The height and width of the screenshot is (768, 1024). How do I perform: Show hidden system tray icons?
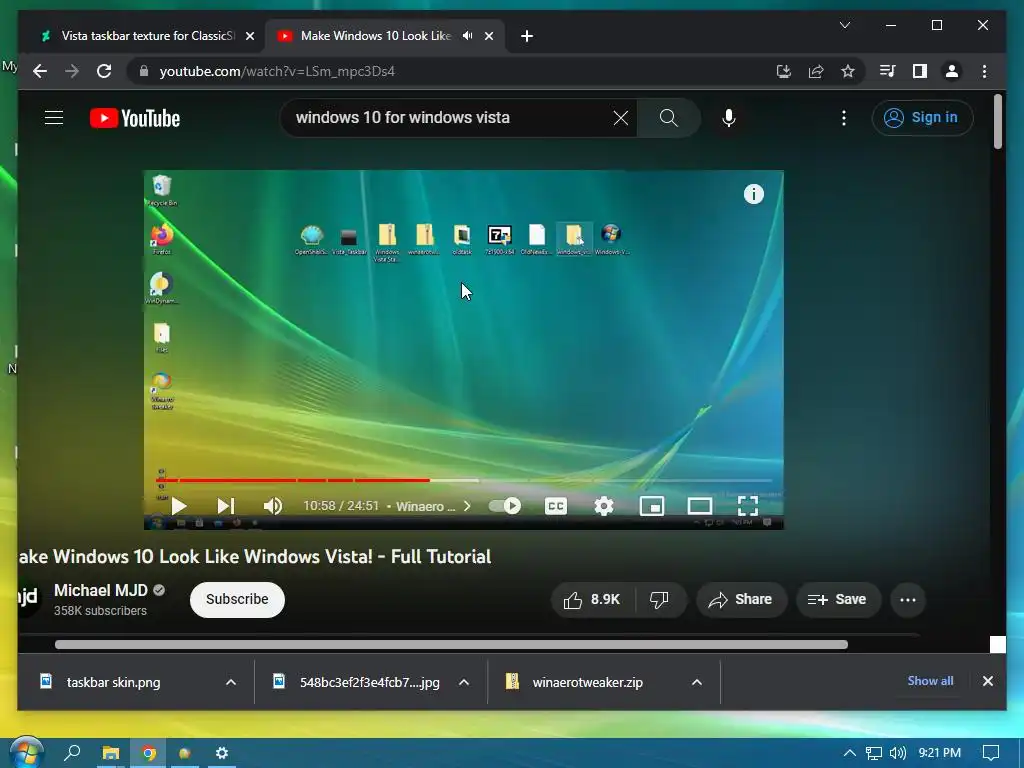850,753
